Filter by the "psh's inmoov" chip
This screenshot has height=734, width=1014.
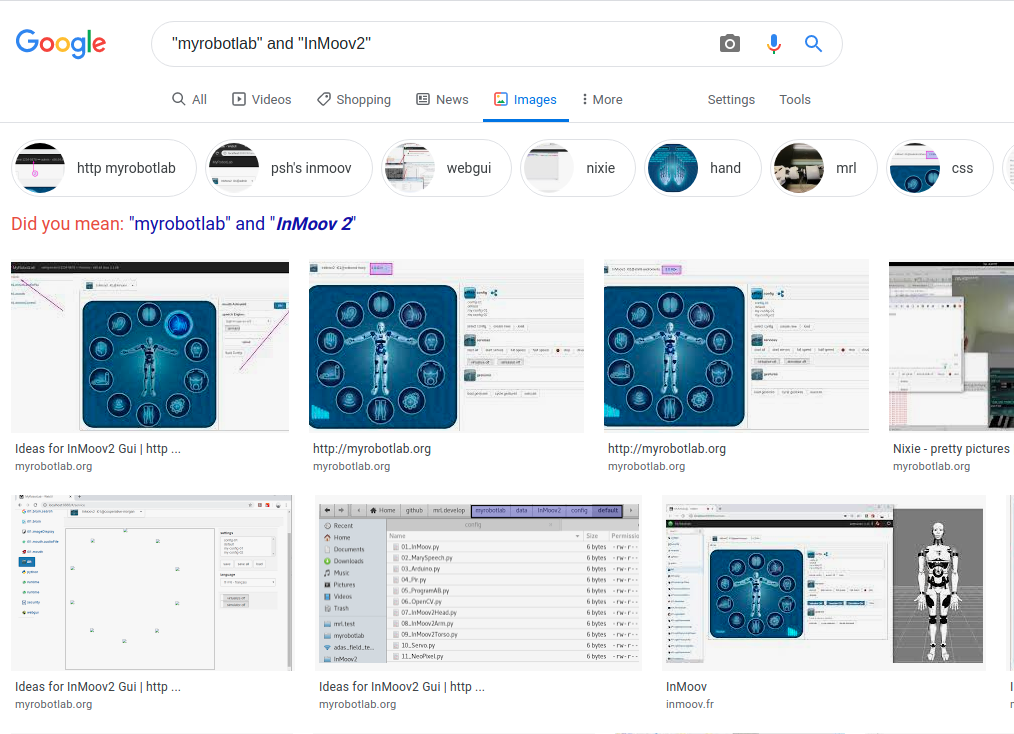289,168
